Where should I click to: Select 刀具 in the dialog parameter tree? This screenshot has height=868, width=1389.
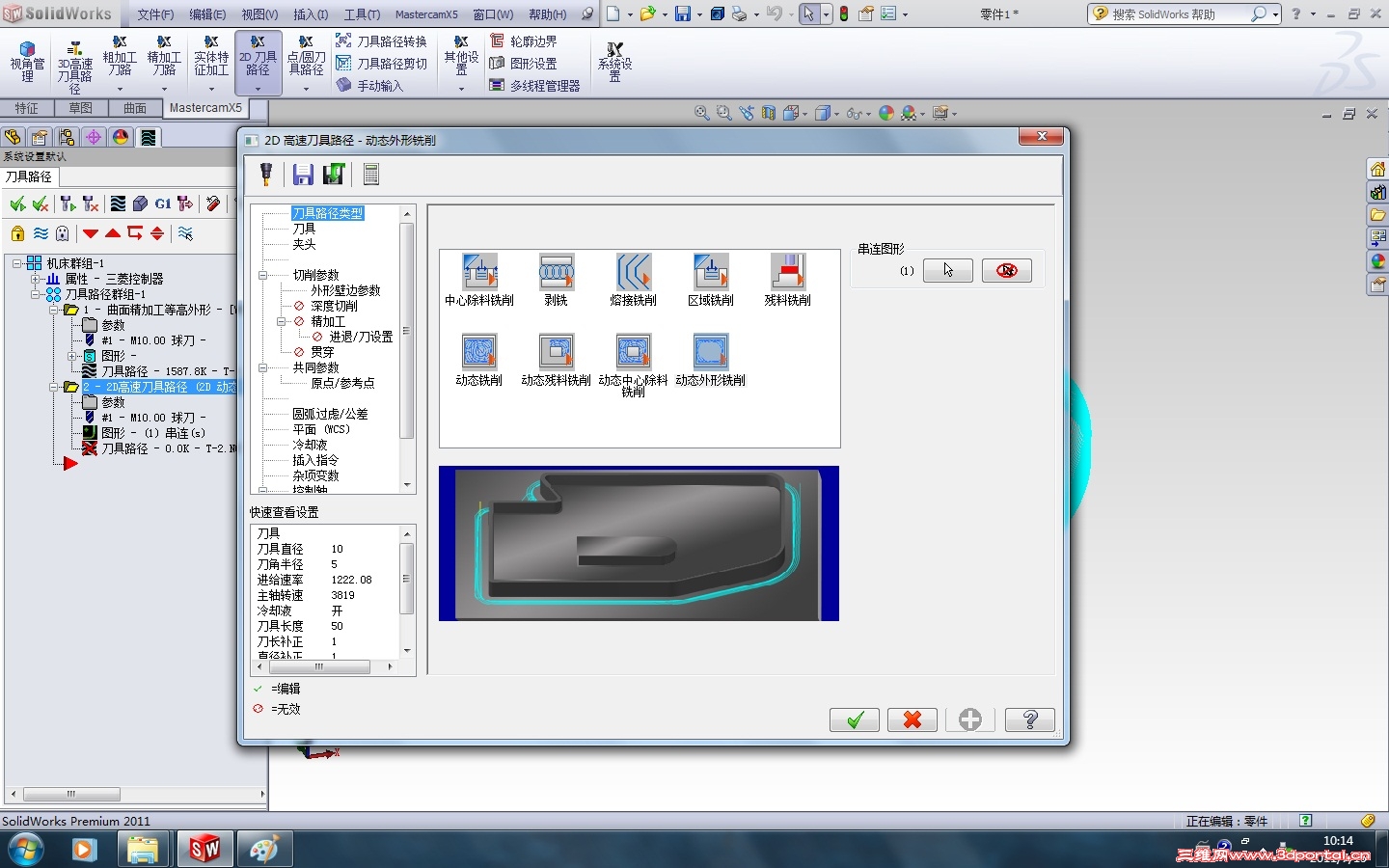(x=304, y=229)
